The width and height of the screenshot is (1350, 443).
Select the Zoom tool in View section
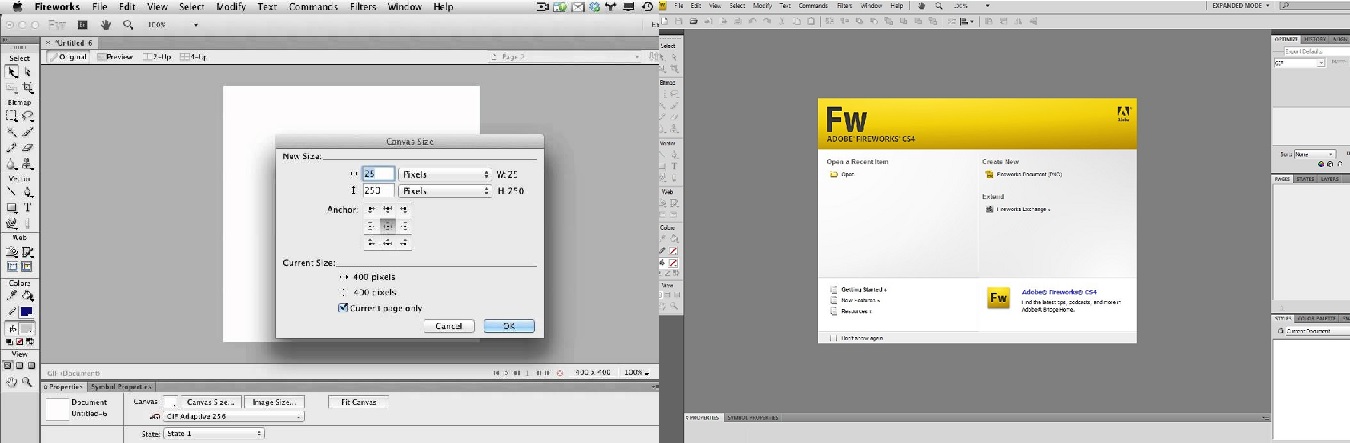click(27, 381)
